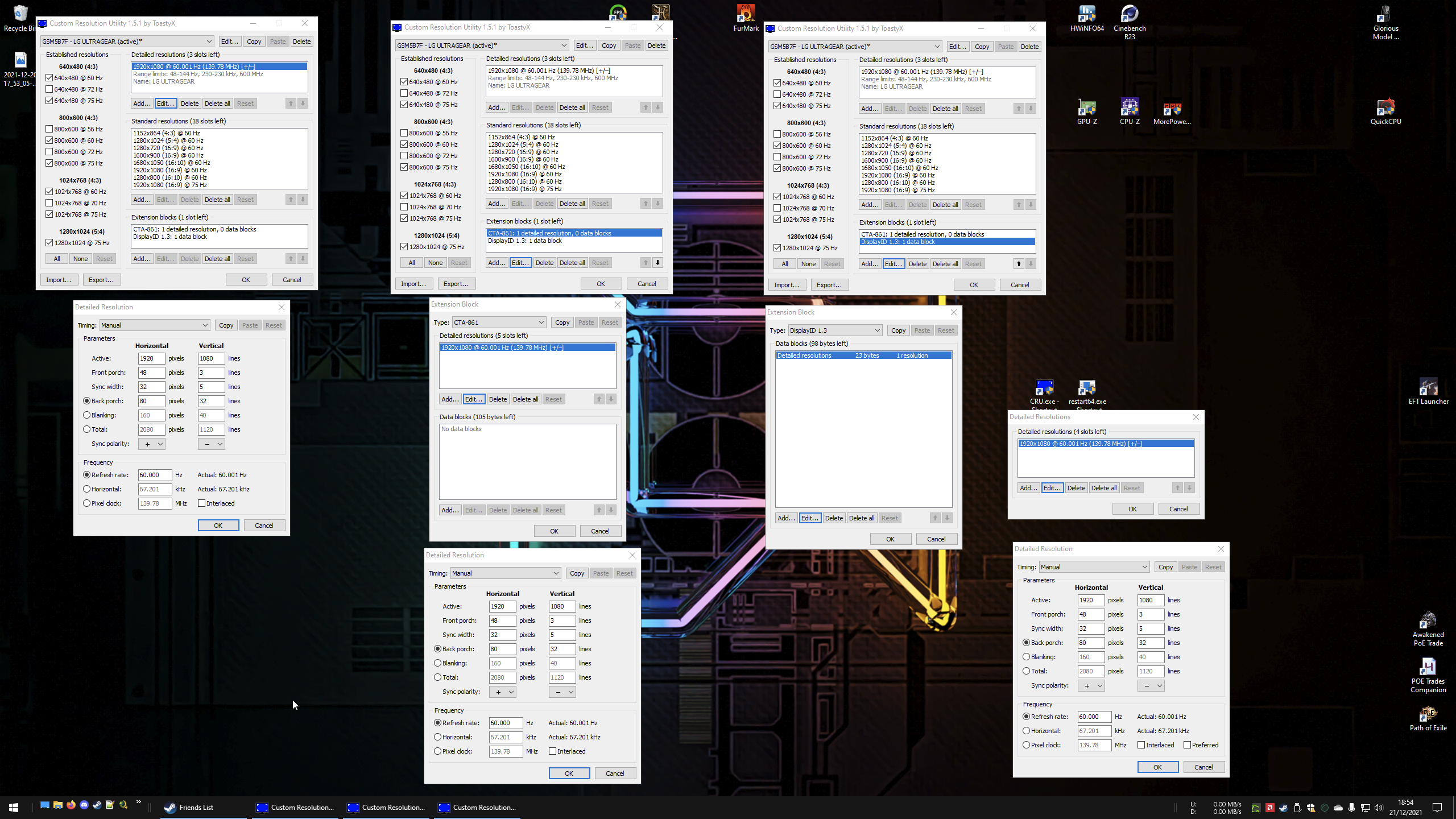Screen dimensions: 1456x819
Task: Switch to the Friends List taskbar item
Action: point(196,807)
